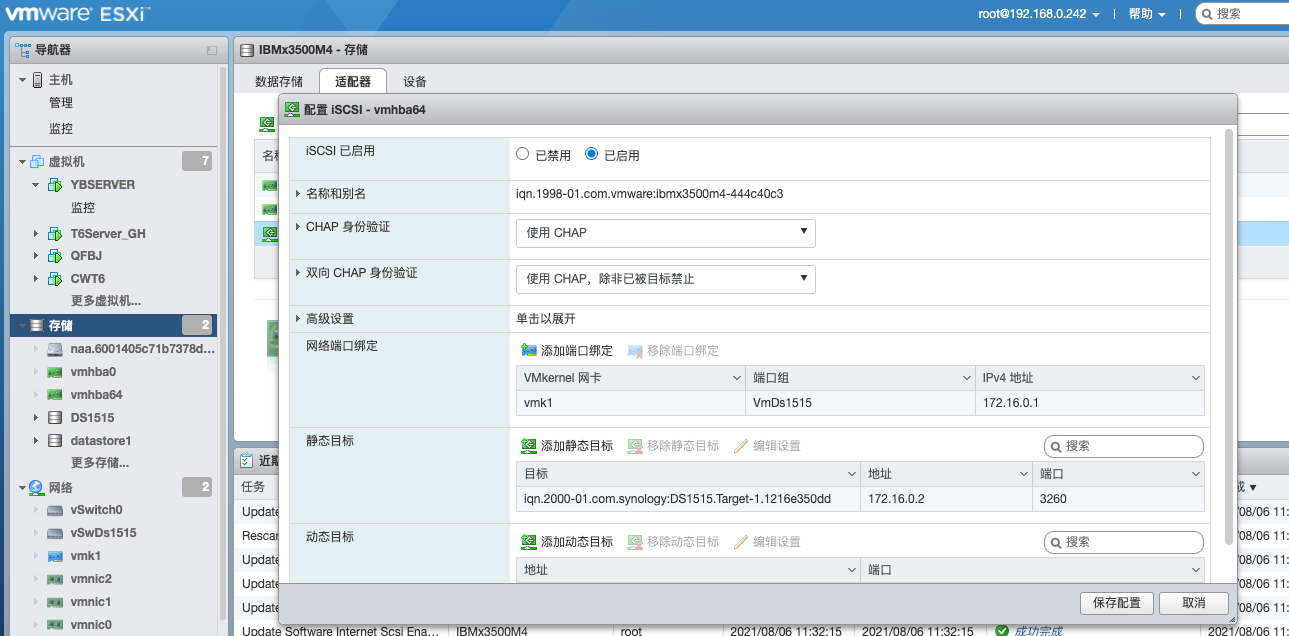Image resolution: width=1289 pixels, height=636 pixels.
Task: Click the add static target icon
Action: [529, 446]
